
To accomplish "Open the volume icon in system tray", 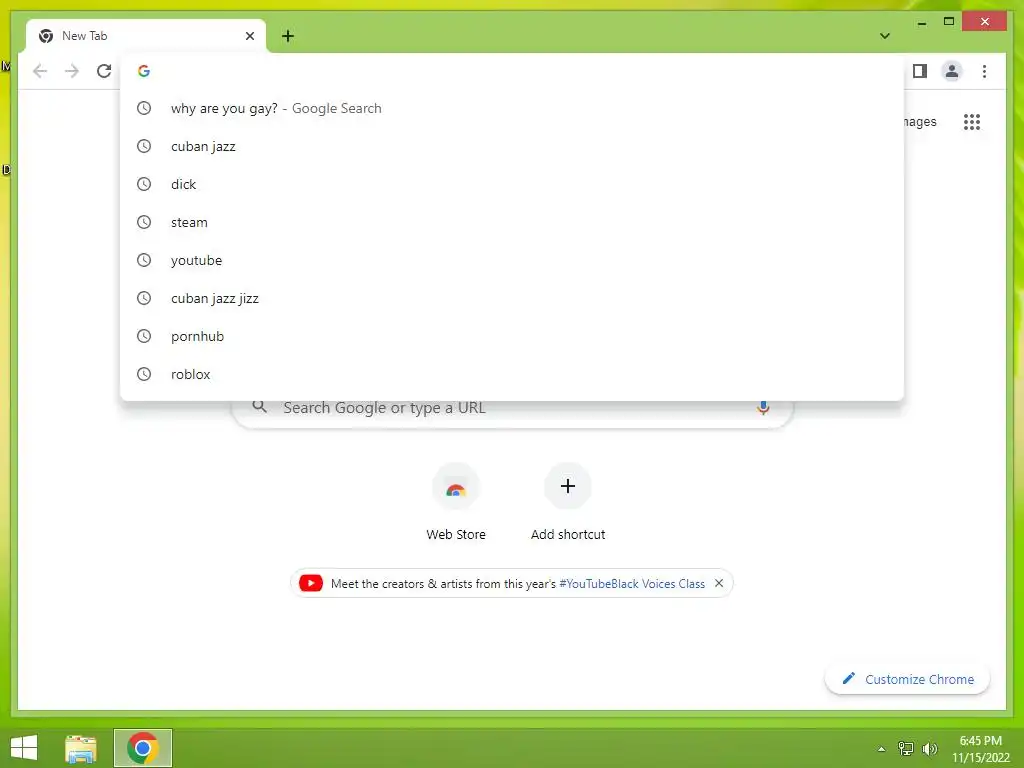I will 929,749.
